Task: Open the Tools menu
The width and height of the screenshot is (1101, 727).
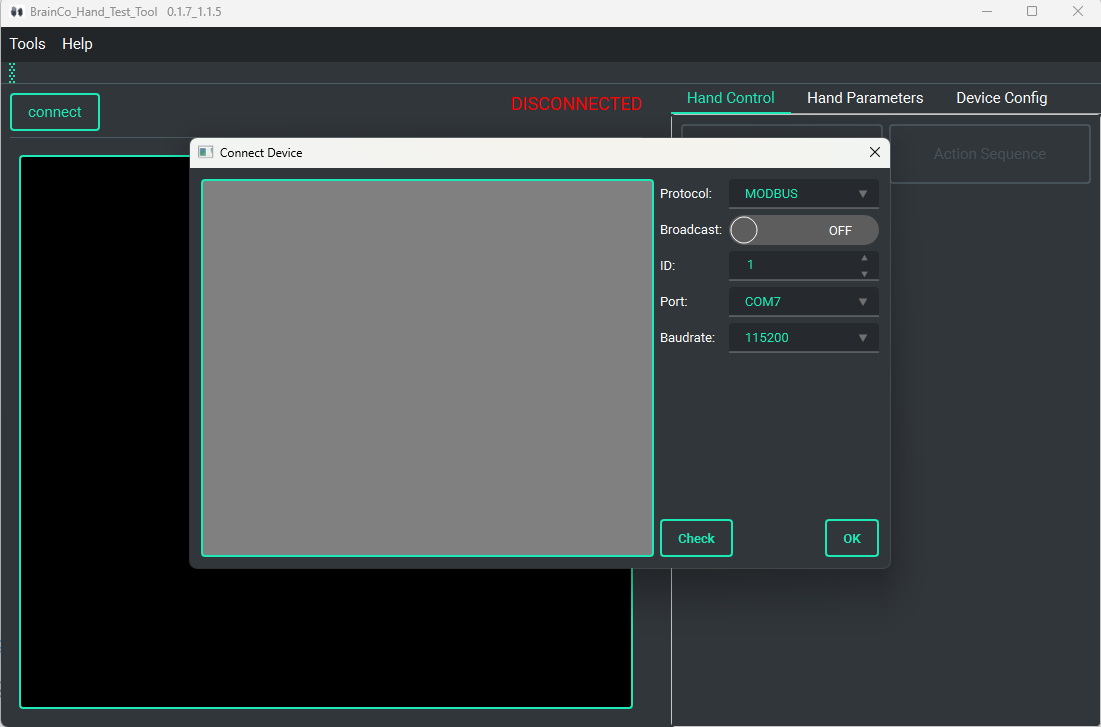Action: (28, 44)
